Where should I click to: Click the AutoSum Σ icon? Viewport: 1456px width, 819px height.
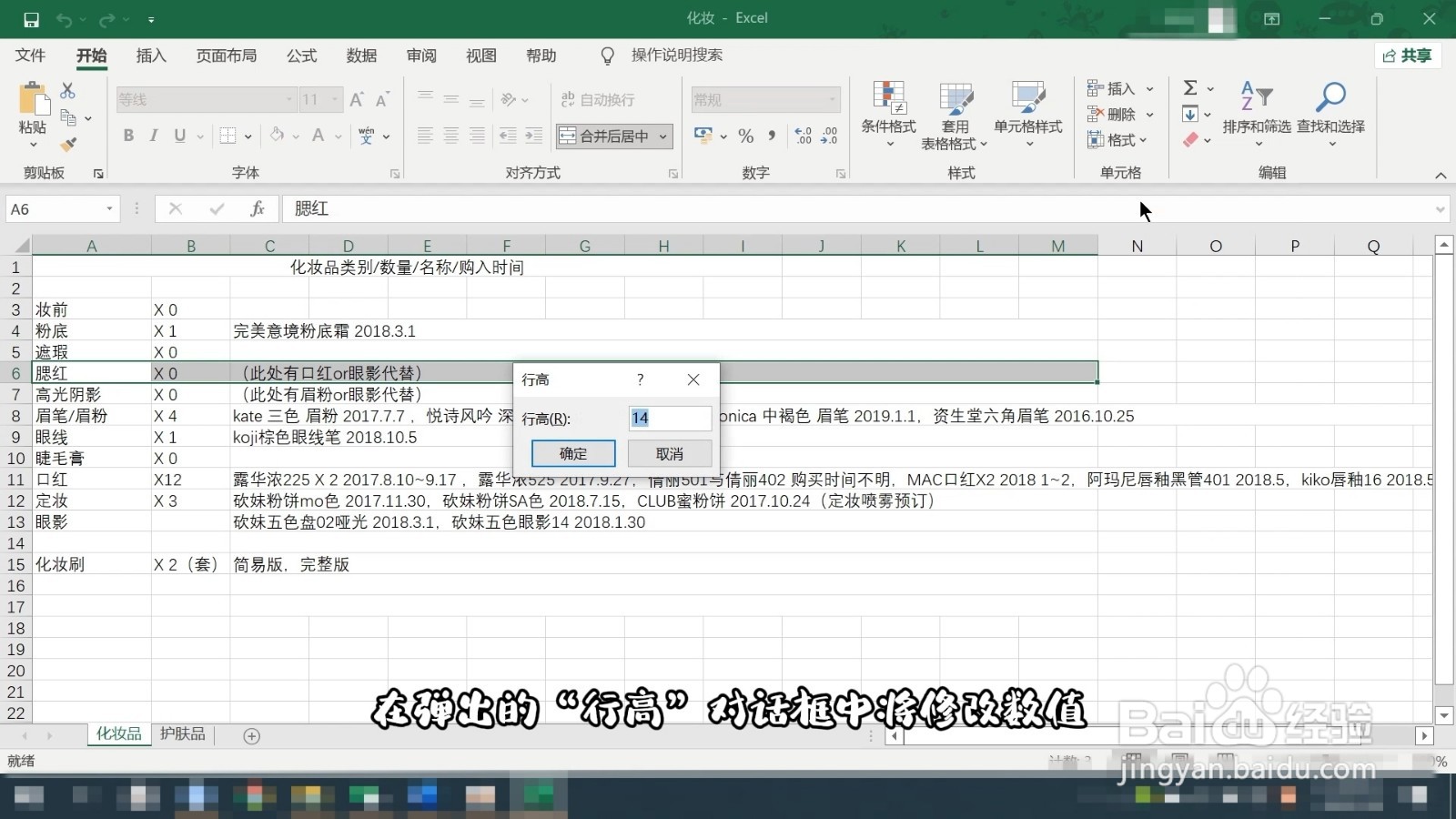[1189, 88]
